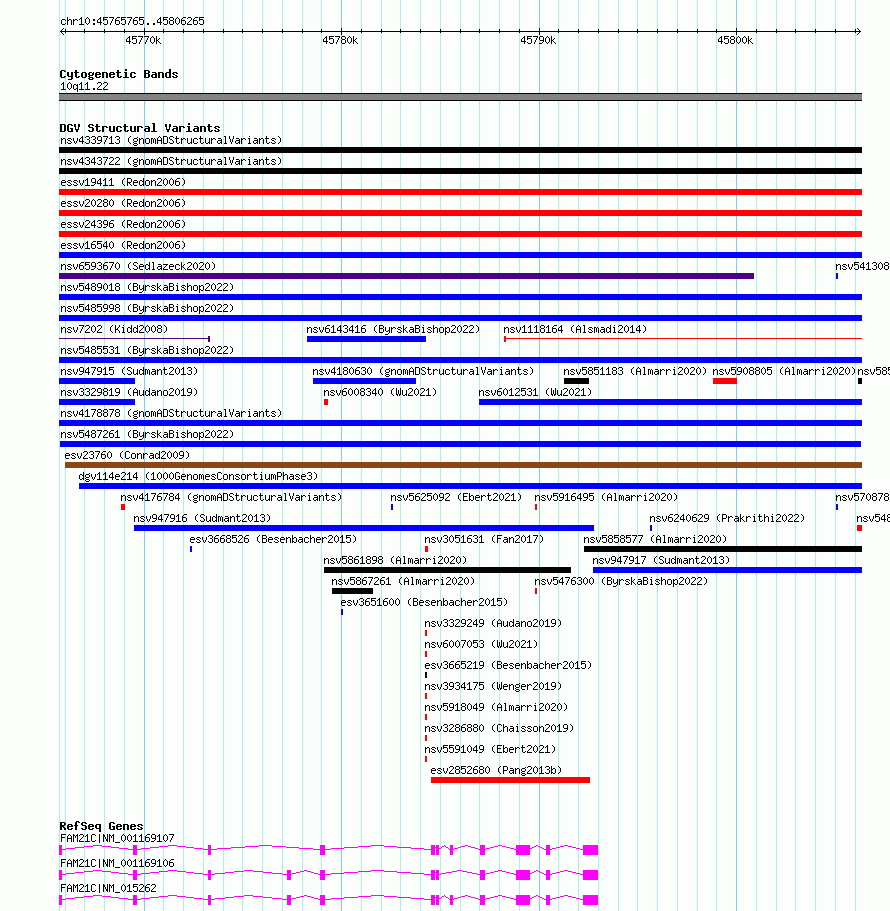Select the 45790k ruler position label
Screen dimensions: 890x911
click(x=538, y=40)
